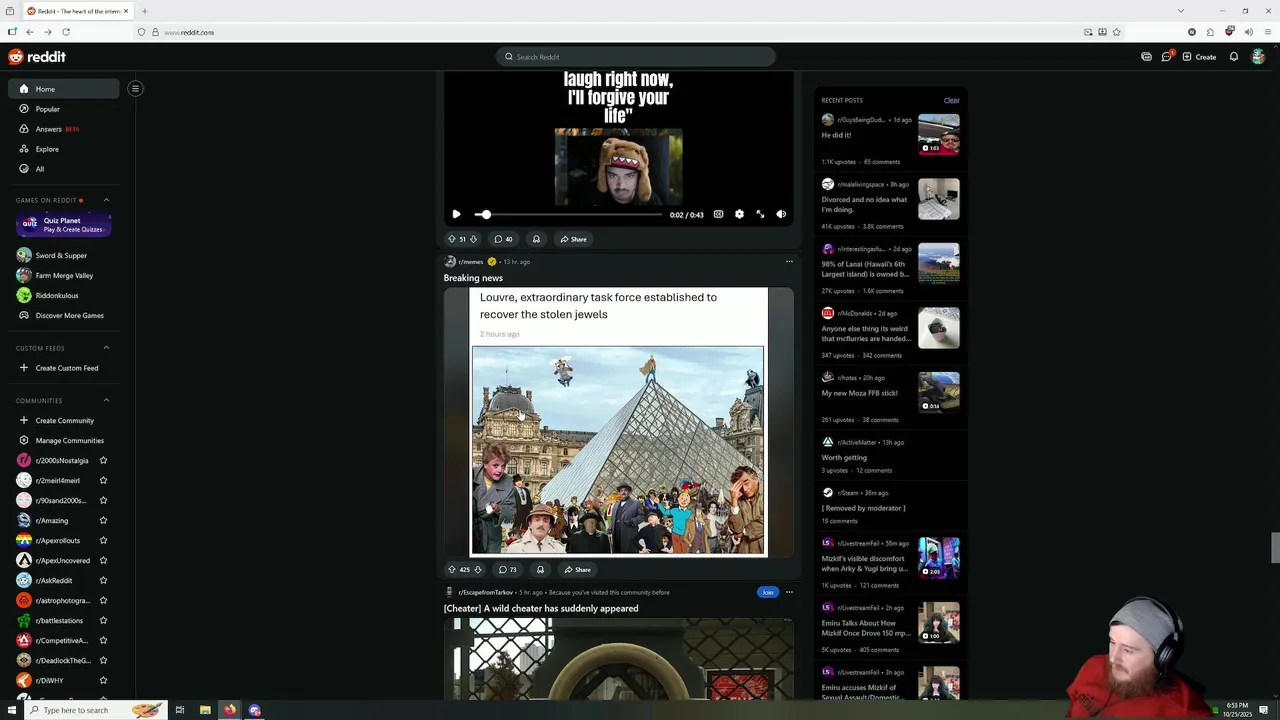This screenshot has height=720, width=1280.
Task: Open video settings gear
Action: point(739,214)
